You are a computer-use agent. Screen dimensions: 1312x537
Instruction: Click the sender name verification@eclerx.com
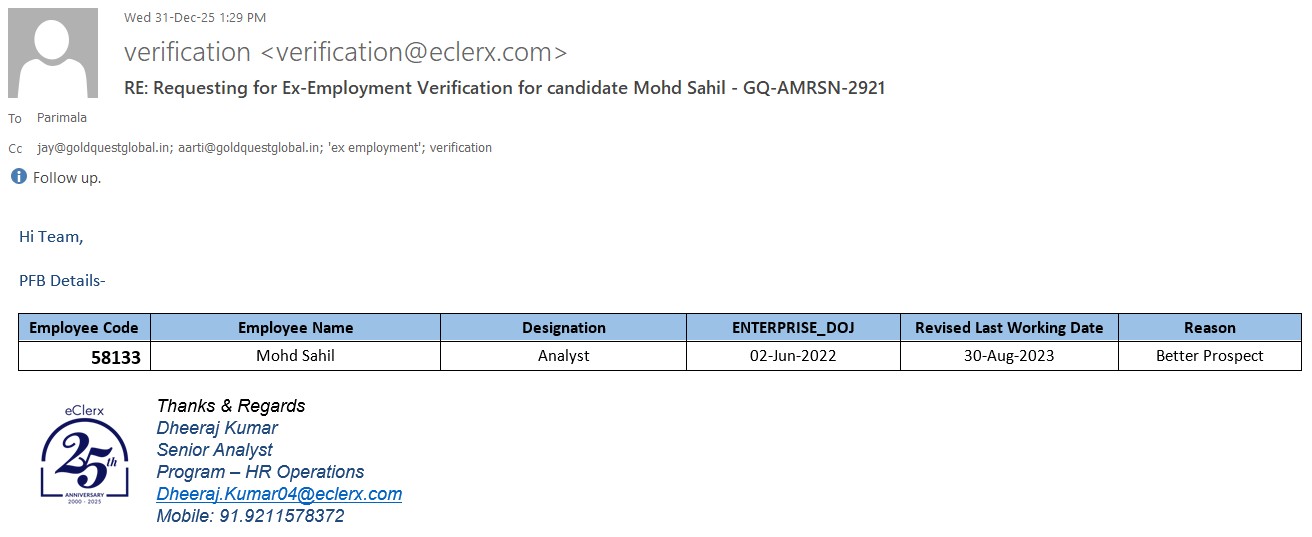pos(345,52)
